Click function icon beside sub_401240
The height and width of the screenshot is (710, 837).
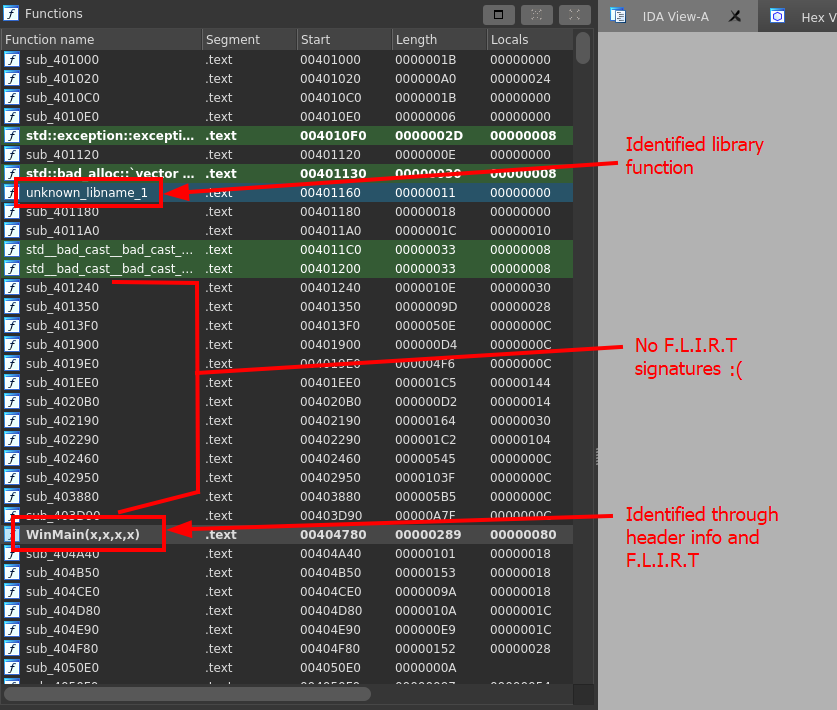tap(12, 288)
